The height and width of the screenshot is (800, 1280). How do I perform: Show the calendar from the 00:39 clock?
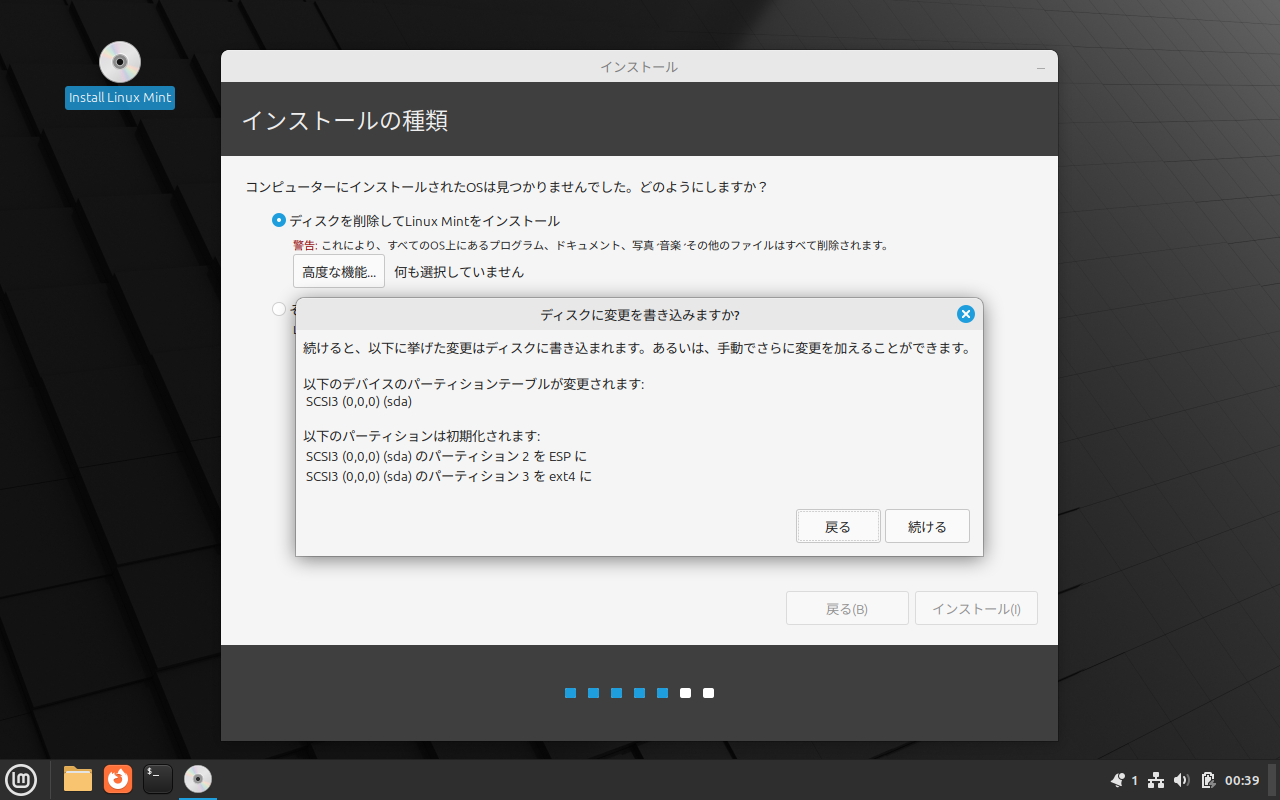click(1242, 780)
